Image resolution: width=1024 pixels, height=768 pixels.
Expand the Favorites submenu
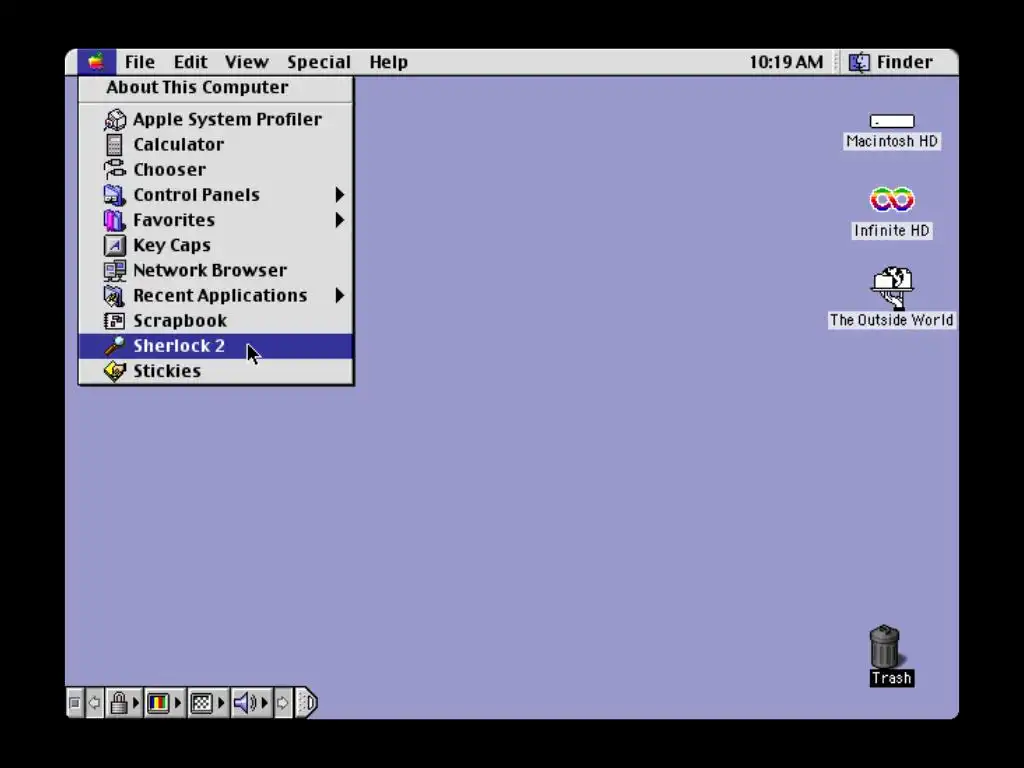216,220
